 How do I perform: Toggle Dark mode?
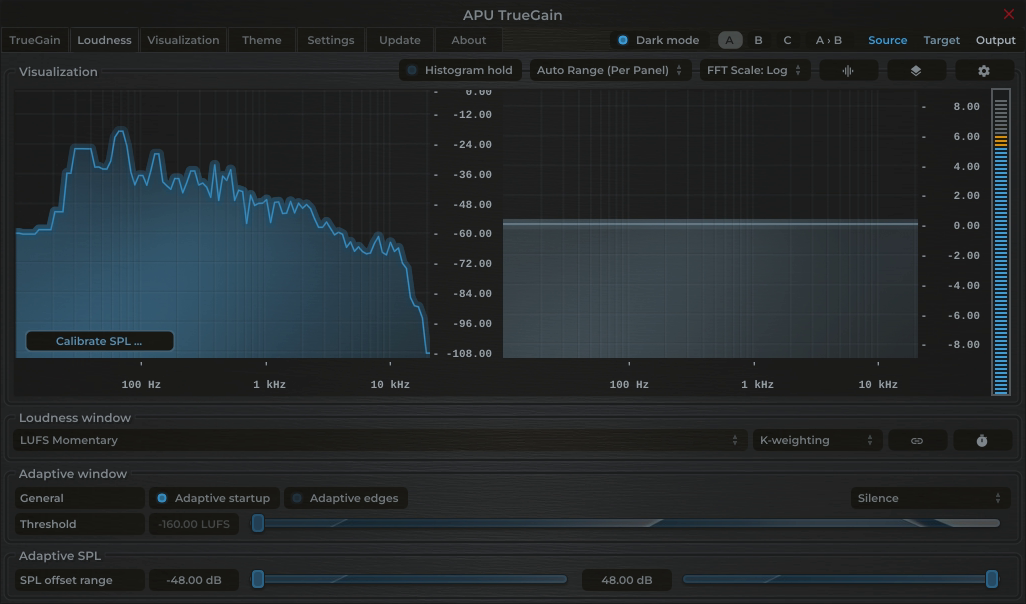(x=657, y=40)
